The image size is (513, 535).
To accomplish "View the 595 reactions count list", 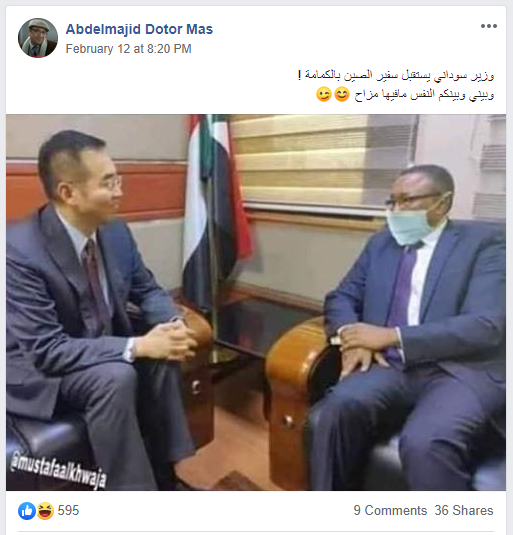I will pyautogui.click(x=68, y=511).
